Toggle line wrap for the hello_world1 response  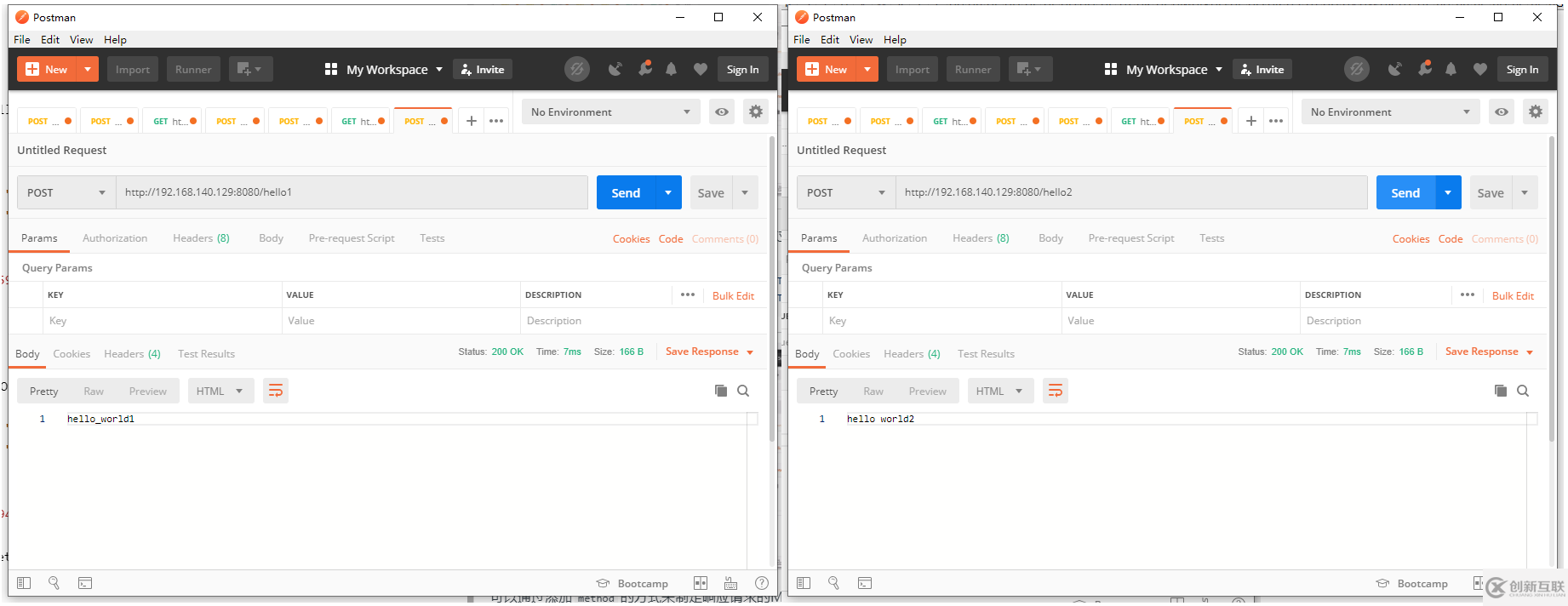(x=275, y=391)
